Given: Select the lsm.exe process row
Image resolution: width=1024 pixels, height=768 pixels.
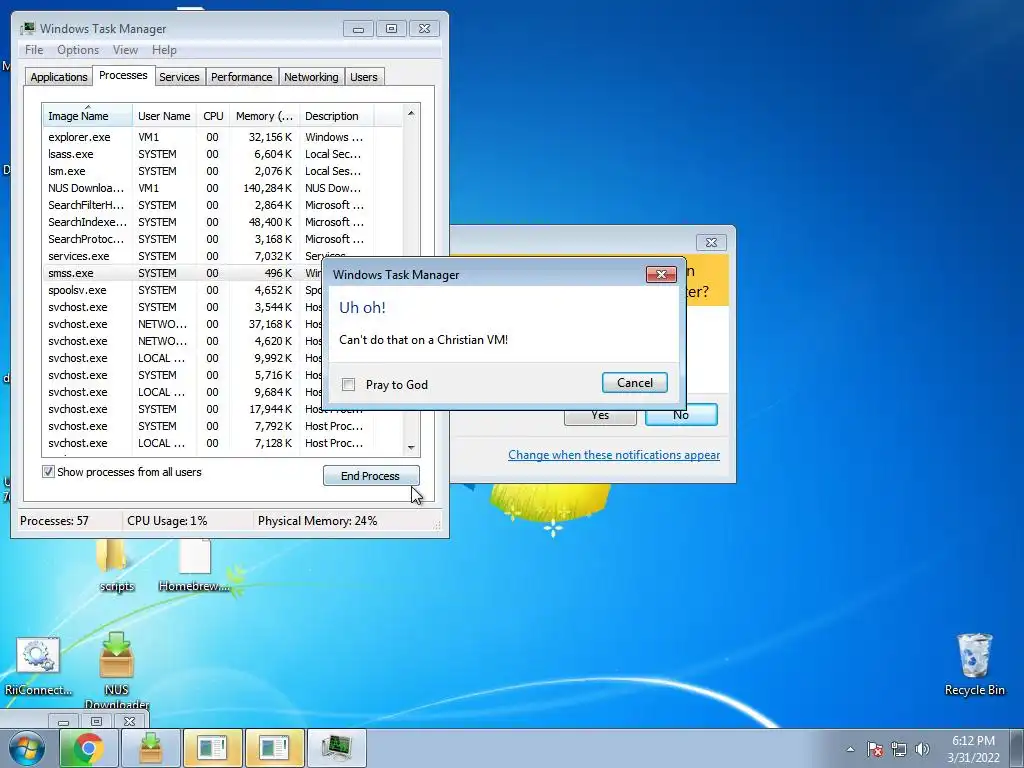Looking at the screenshot, I should 222,171.
